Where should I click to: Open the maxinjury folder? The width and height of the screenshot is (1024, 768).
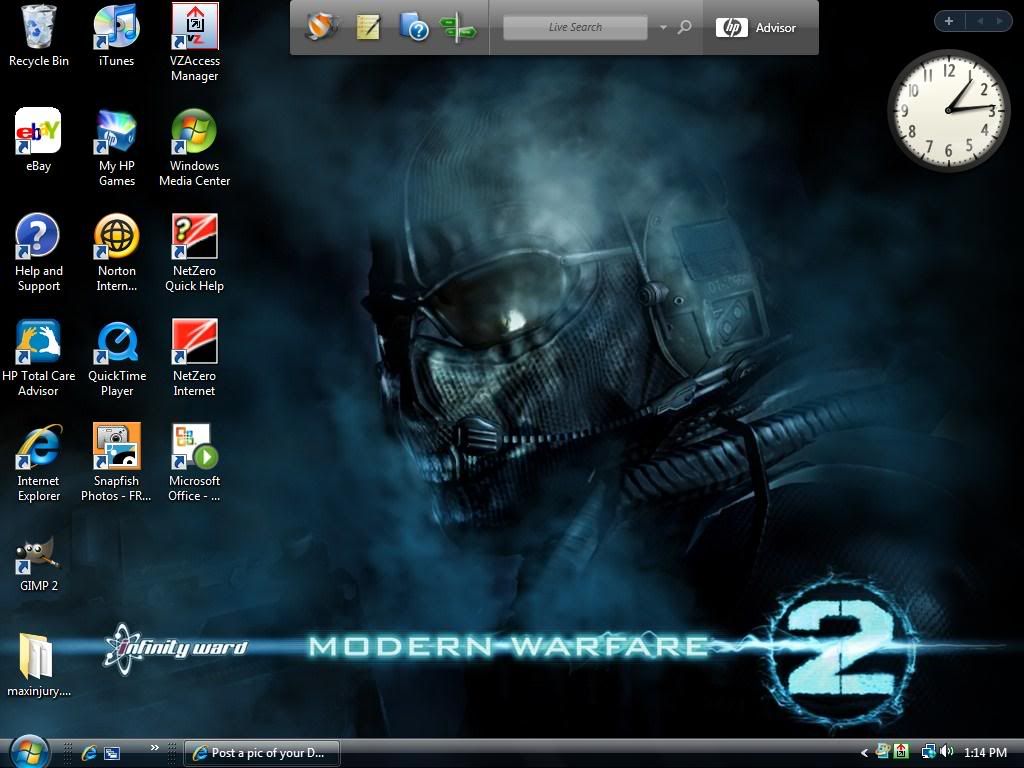click(38, 665)
